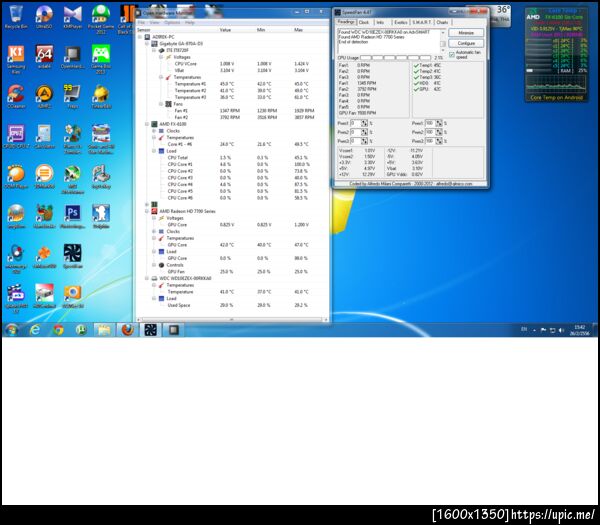The height and width of the screenshot is (525, 600).
Task: Click the horizontal scrollbar in Open Hardware Monitor
Action: (x=231, y=320)
